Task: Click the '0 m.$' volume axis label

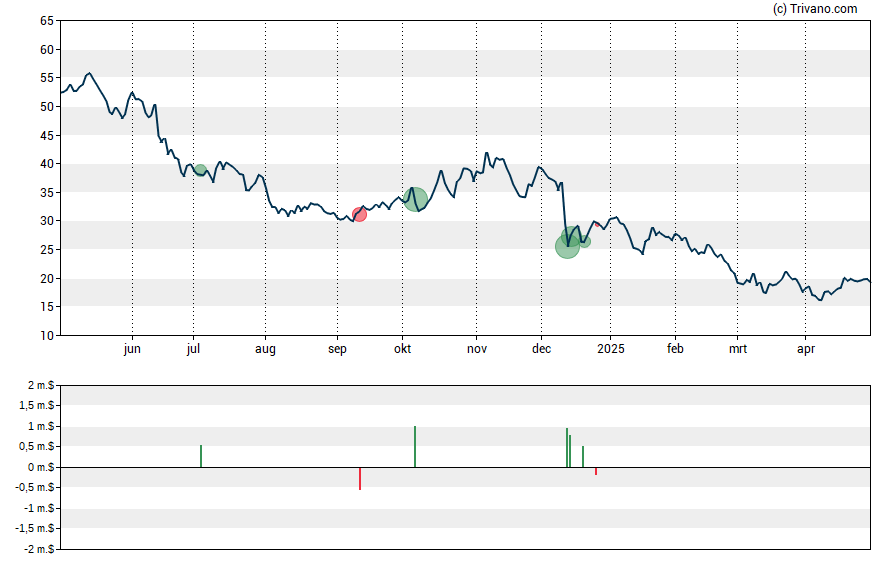Action: pos(41,467)
